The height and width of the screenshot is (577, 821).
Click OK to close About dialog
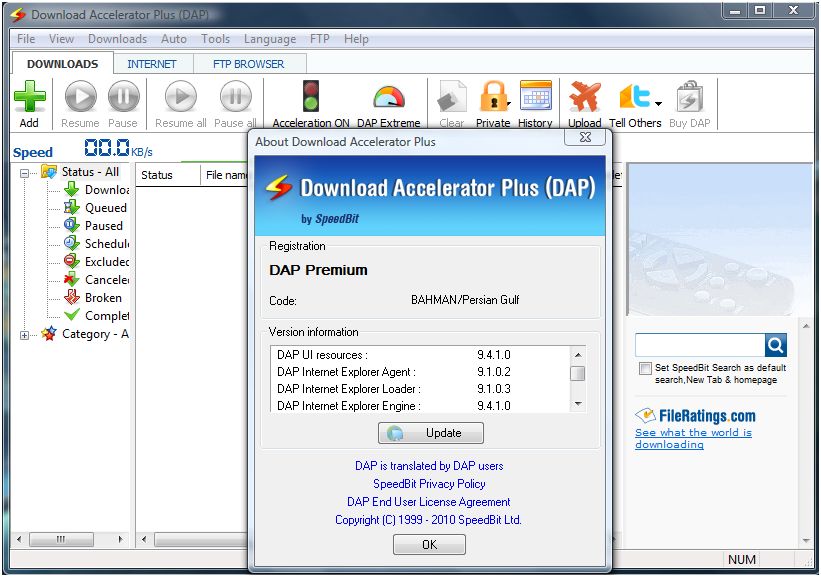(429, 545)
